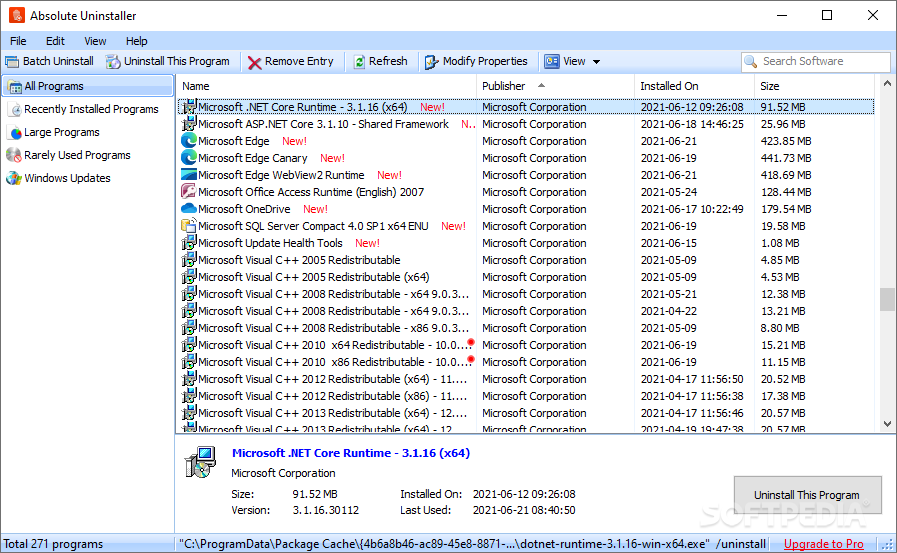Click the View toolbar icon
Viewport: 897px width, 553px height.
point(551,61)
